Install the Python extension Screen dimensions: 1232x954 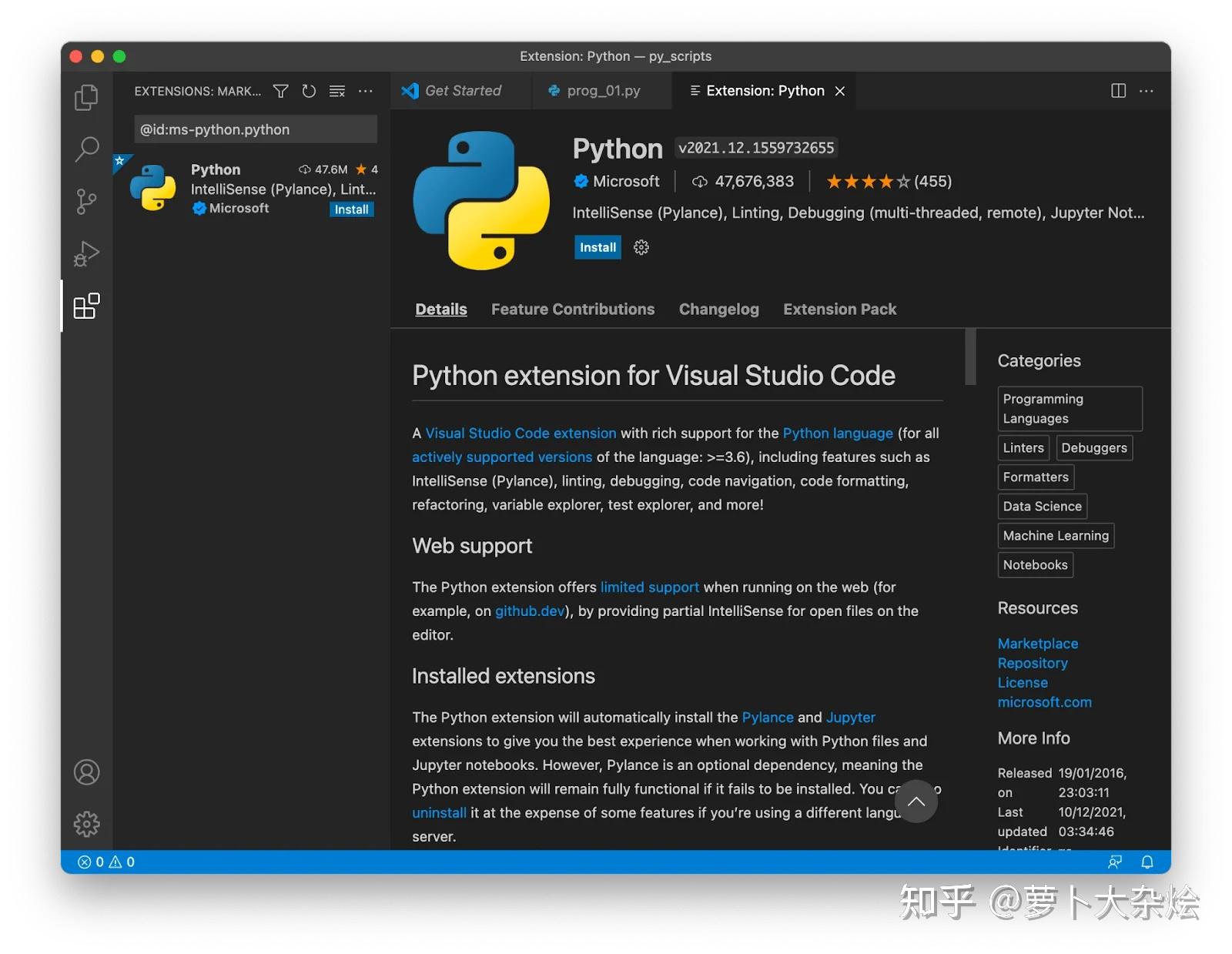[x=597, y=247]
